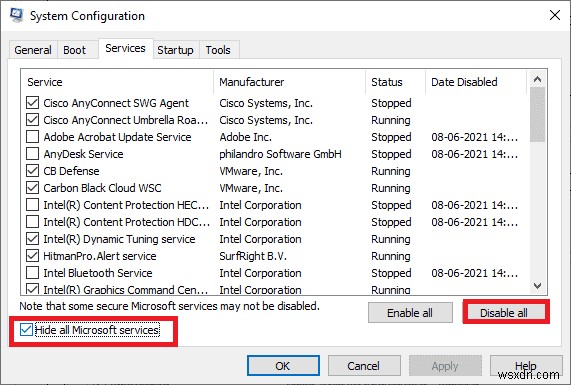Image resolution: width=571 pixels, height=385 pixels.
Task: Click Stopped status of Cisco AnyConnect SWG Agent
Action: [x=391, y=103]
